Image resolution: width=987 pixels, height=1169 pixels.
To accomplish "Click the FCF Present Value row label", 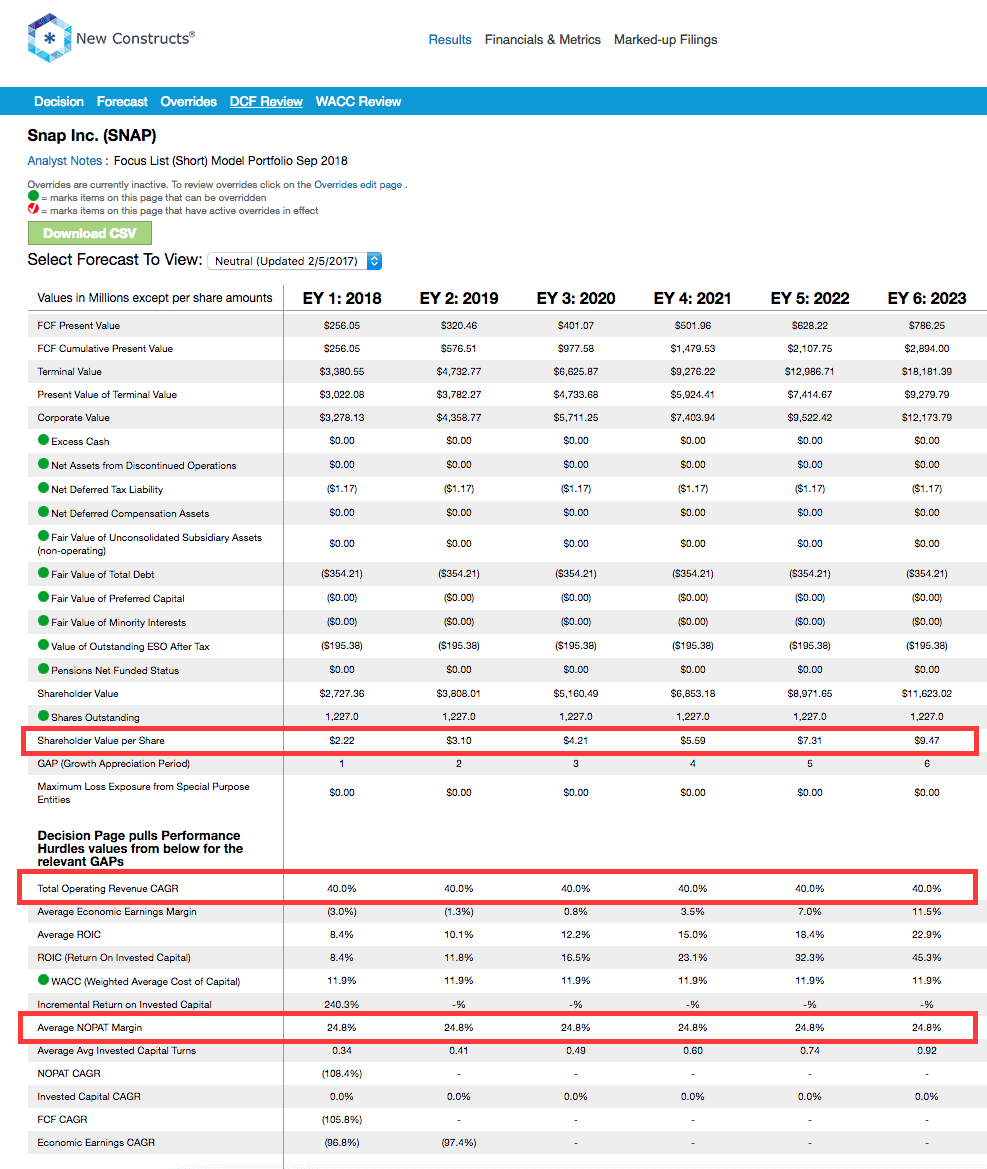I will point(78,326).
